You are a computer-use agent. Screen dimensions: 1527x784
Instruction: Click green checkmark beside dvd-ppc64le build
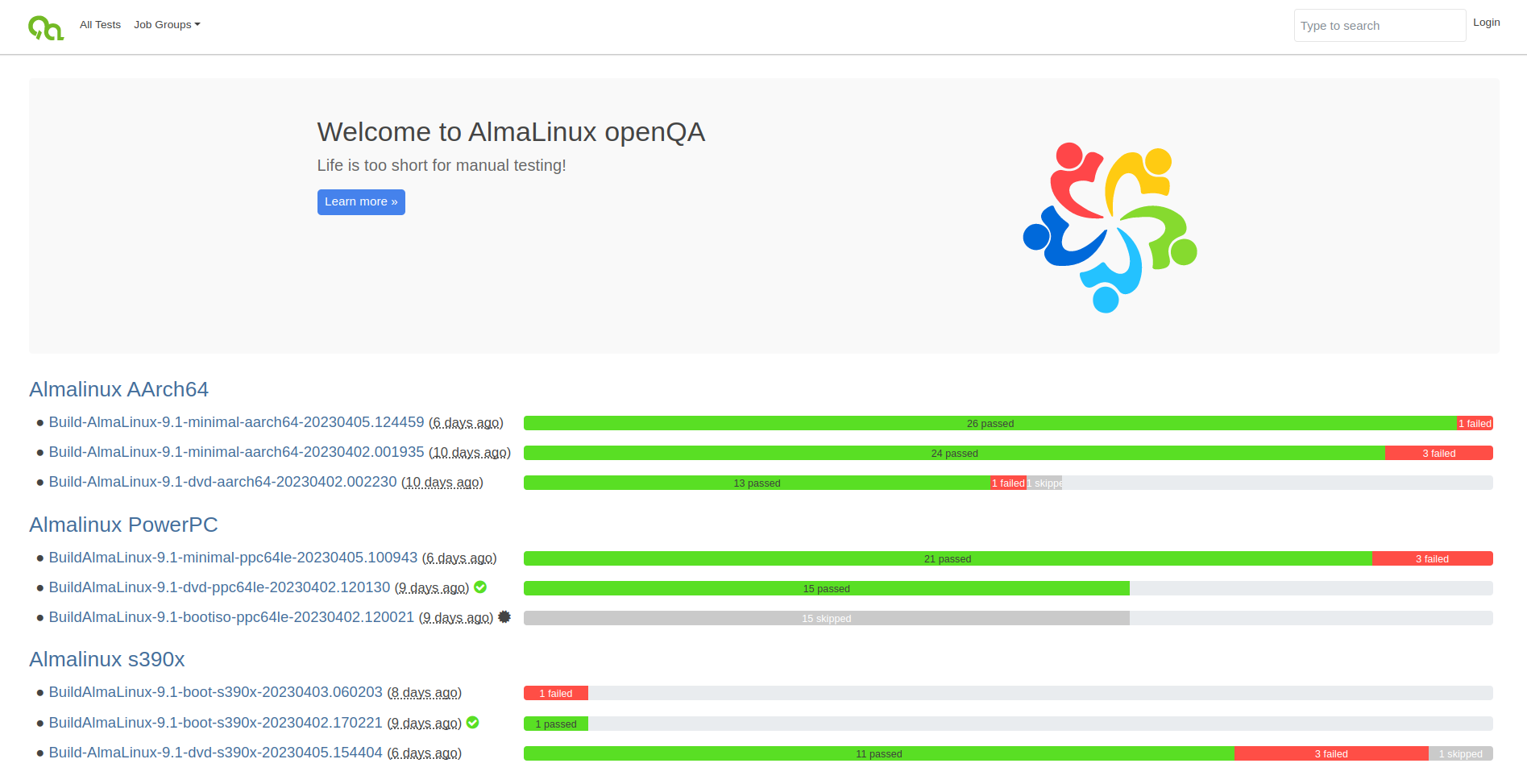(480, 587)
